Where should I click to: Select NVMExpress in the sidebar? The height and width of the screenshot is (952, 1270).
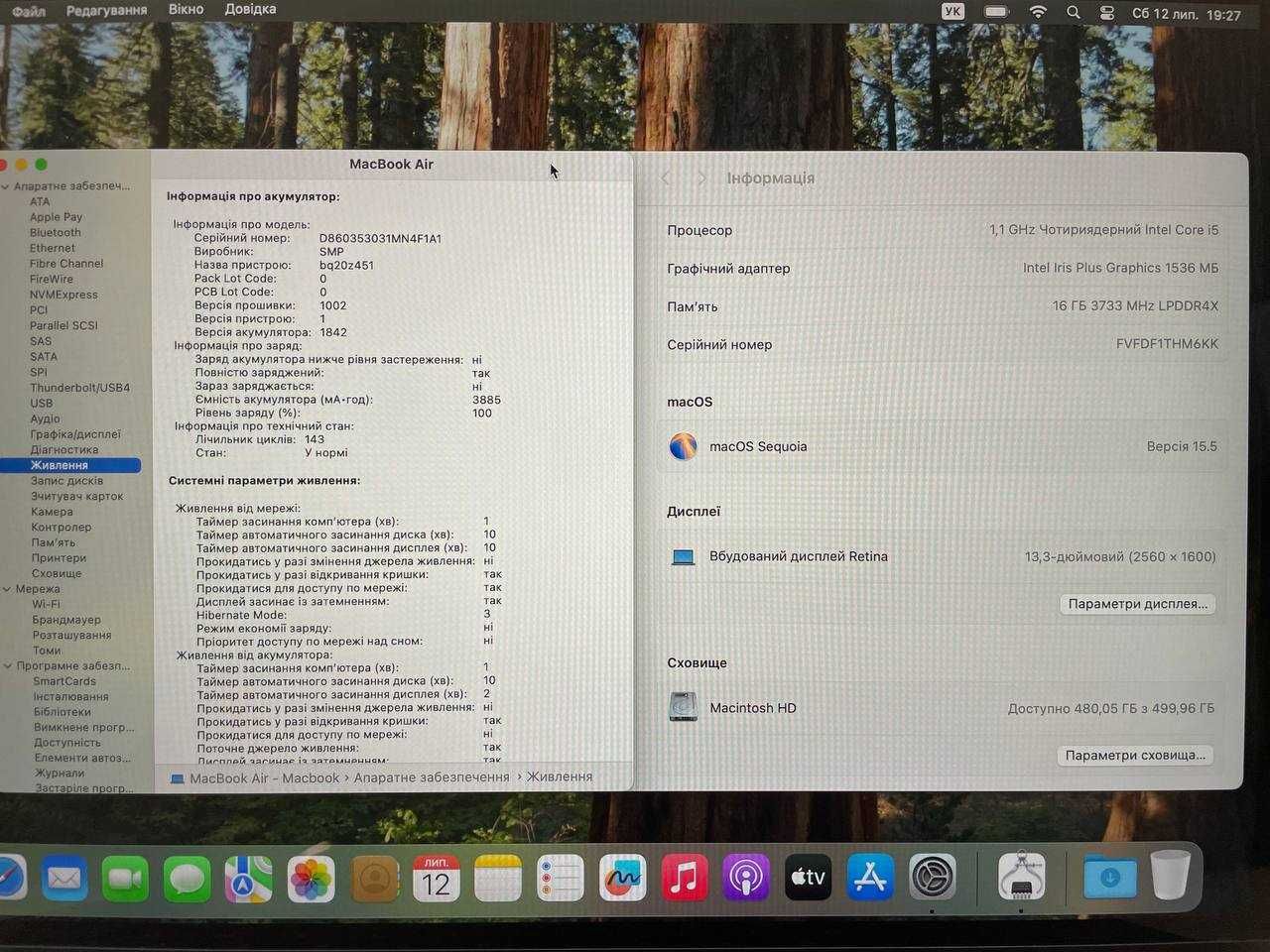pyautogui.click(x=63, y=295)
